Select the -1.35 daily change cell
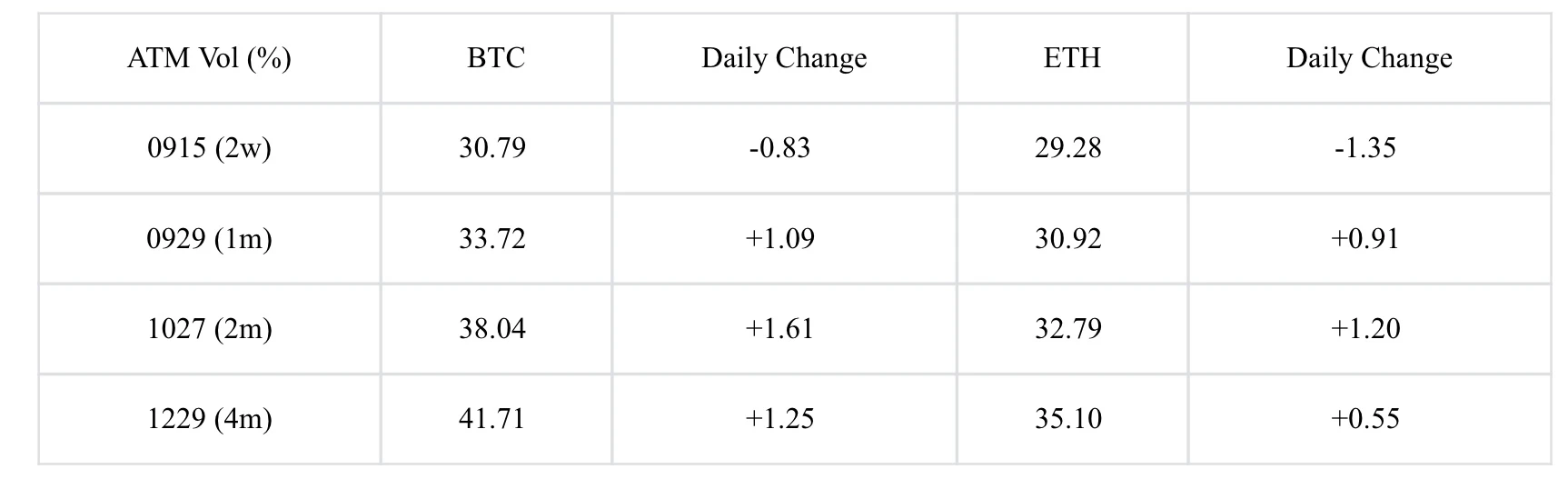The height and width of the screenshot is (489, 1568). pyautogui.click(x=1365, y=147)
